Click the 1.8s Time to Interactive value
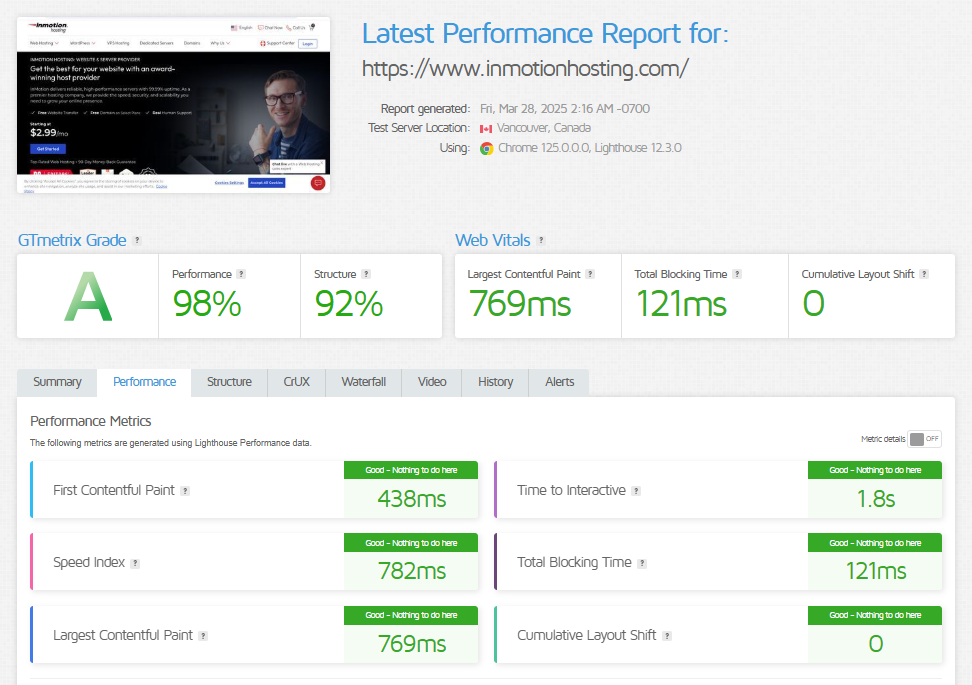Image resolution: width=972 pixels, height=685 pixels. point(875,499)
